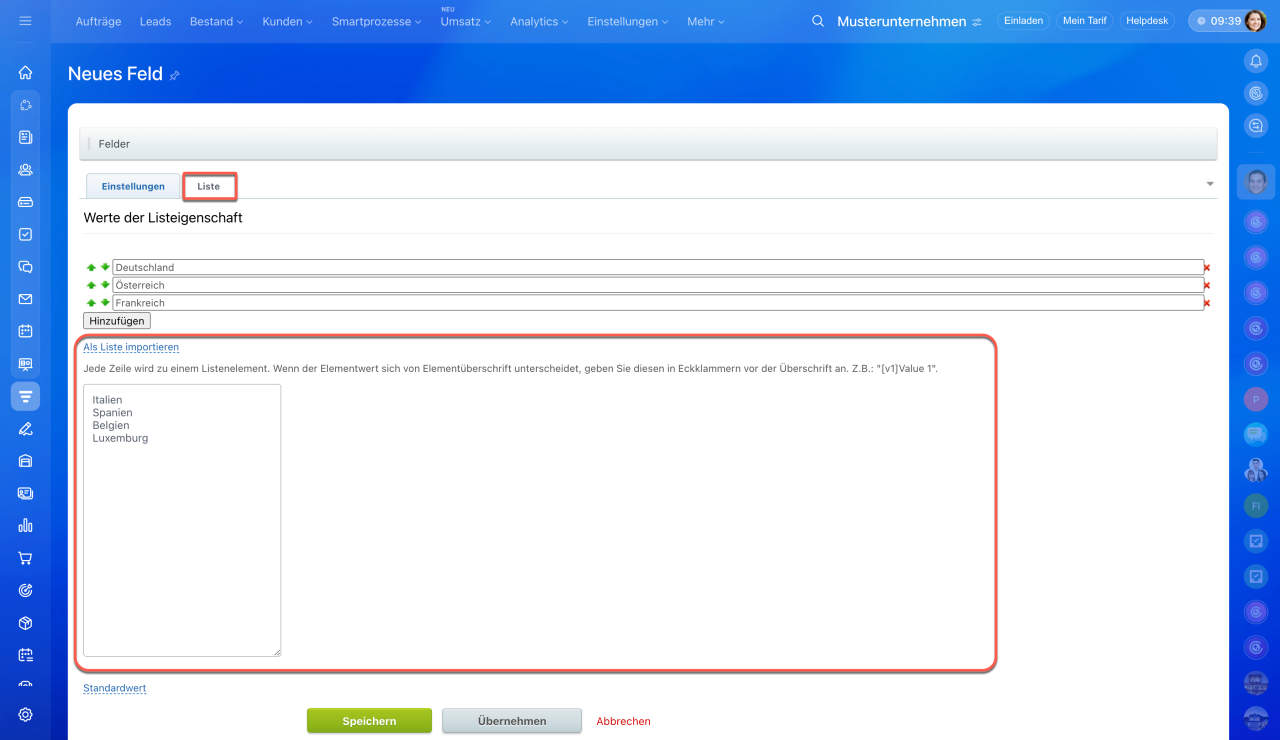The image size is (1280, 740).
Task: Open the chat bubbles sidebar icon
Action: [26, 267]
